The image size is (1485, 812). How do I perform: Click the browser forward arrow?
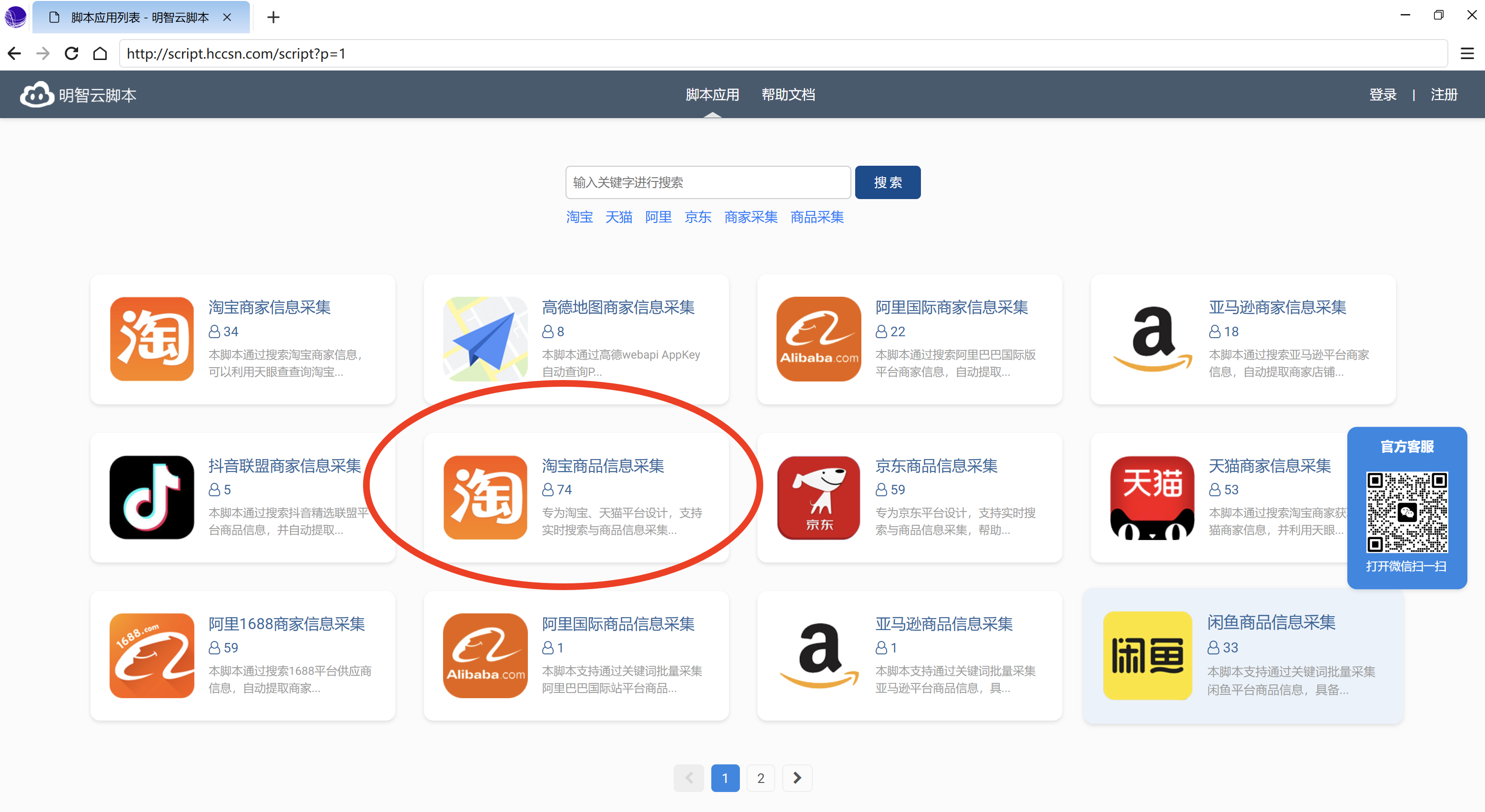43,54
